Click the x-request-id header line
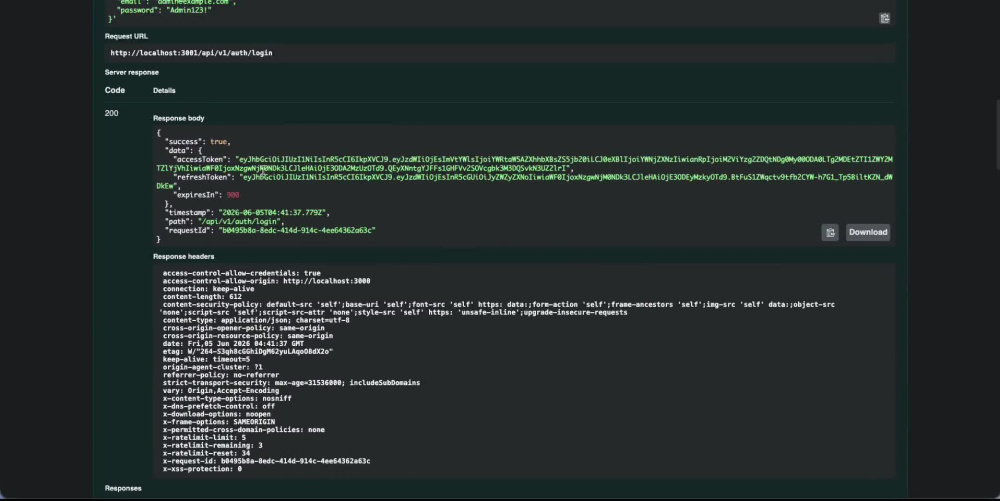1000x501 pixels. 267,461
